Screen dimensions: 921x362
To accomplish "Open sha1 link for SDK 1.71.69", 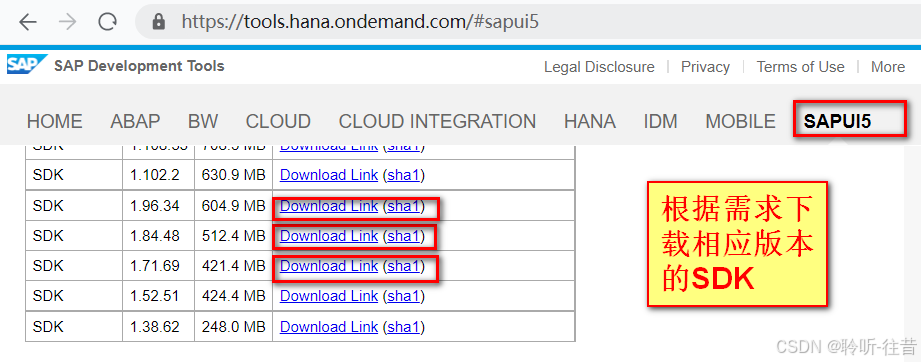I will 404,266.
